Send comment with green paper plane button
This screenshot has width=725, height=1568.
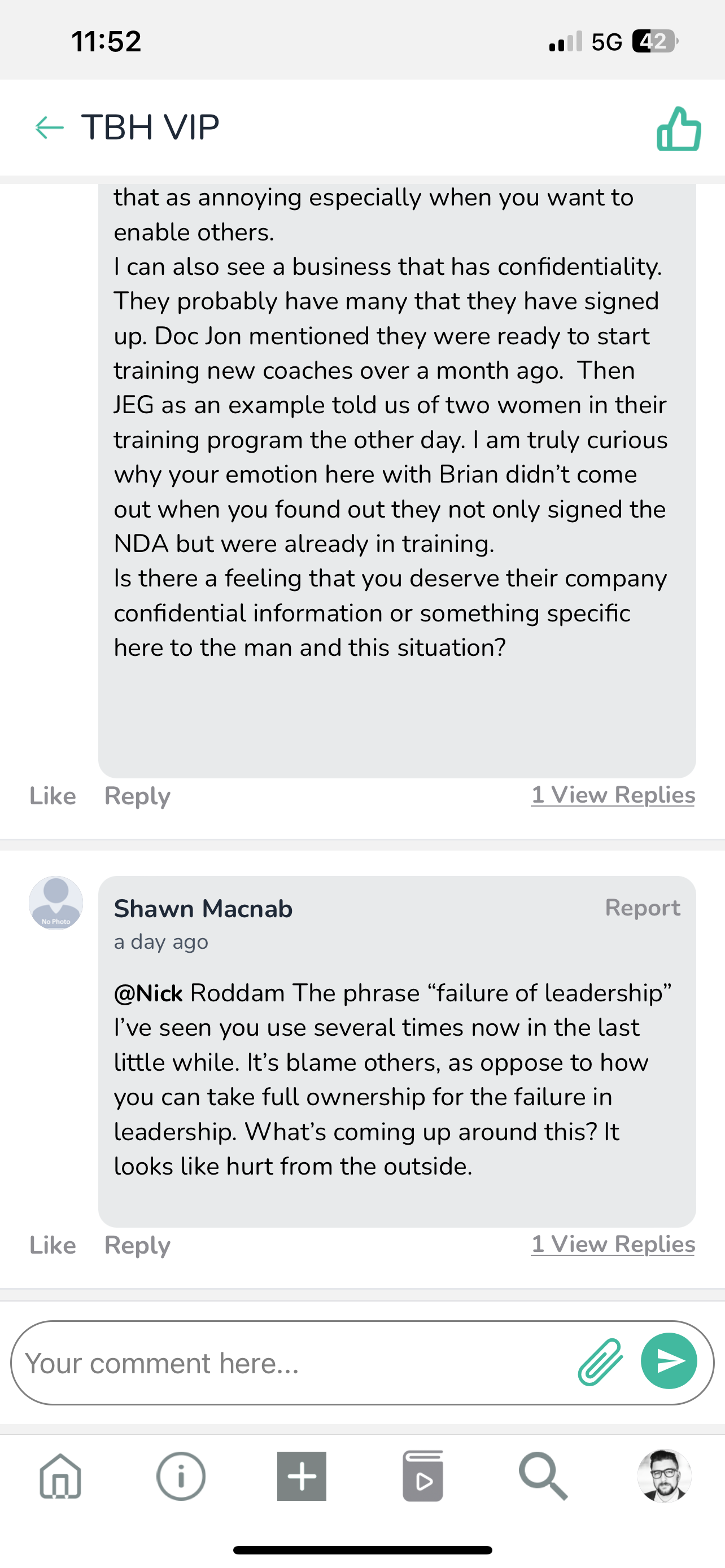(x=669, y=1361)
